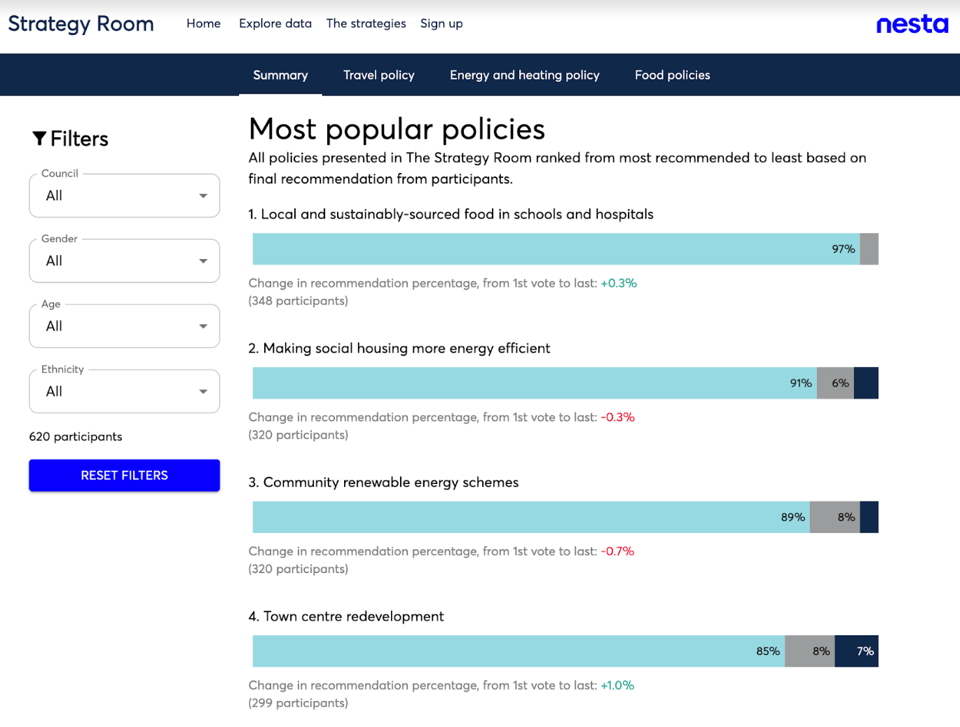This screenshot has width=960, height=727.
Task: Click the Sign up link
Action: [441, 23]
